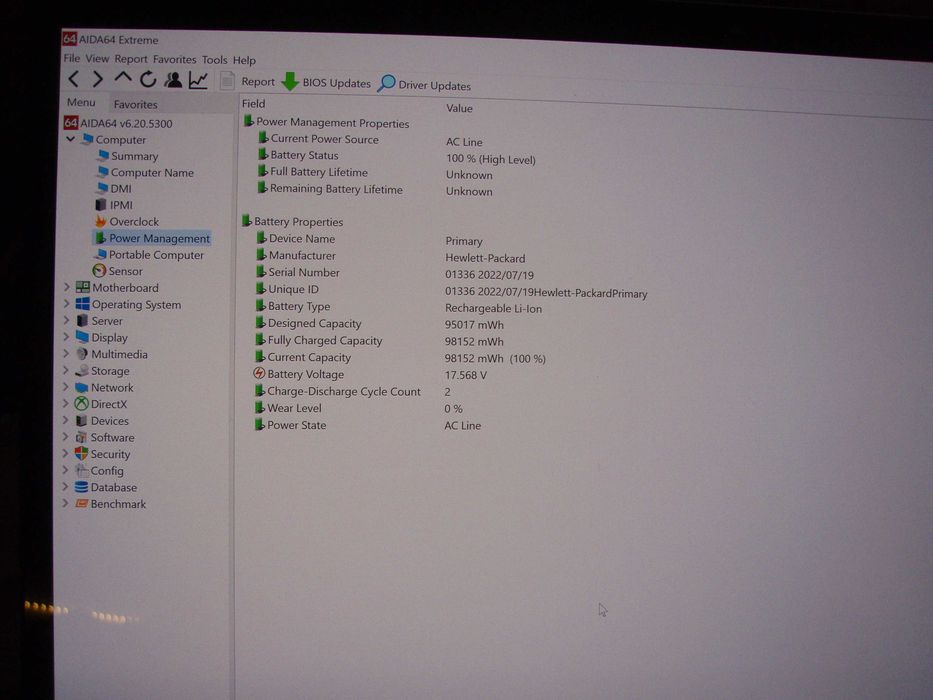Expand the Operating System node
The width and height of the screenshot is (933, 700).
(67, 304)
